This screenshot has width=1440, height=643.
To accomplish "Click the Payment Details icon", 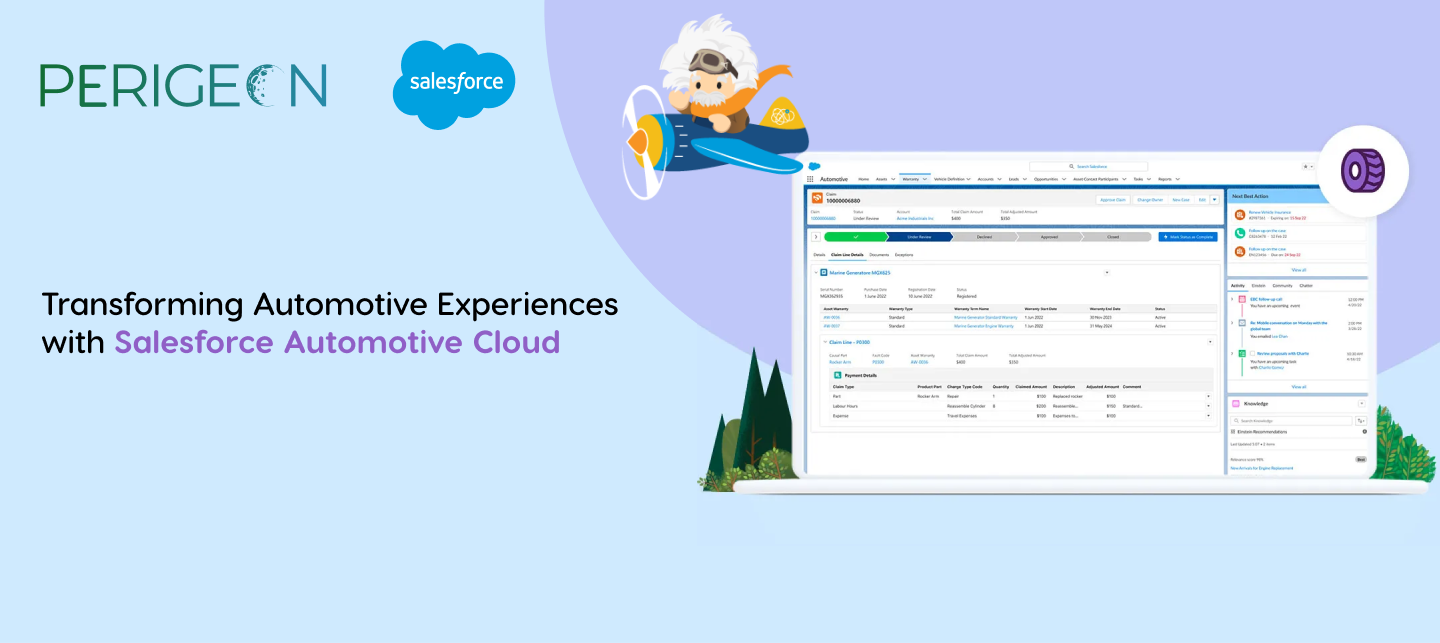I will (837, 375).
